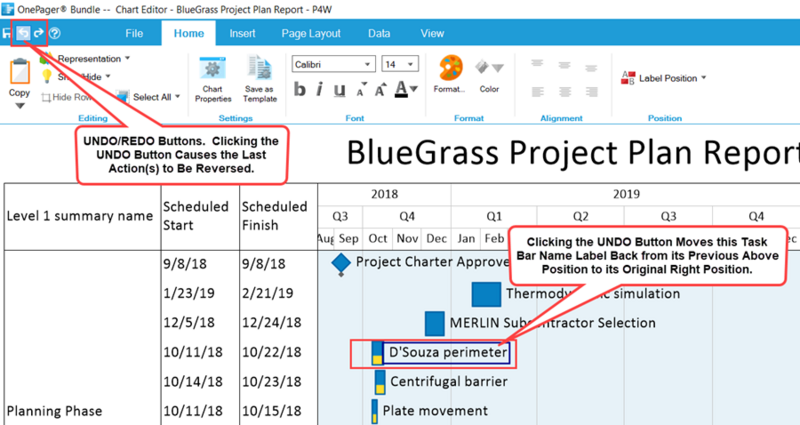
Task: Expand the Copy dropdown arrow
Action: click(x=19, y=106)
